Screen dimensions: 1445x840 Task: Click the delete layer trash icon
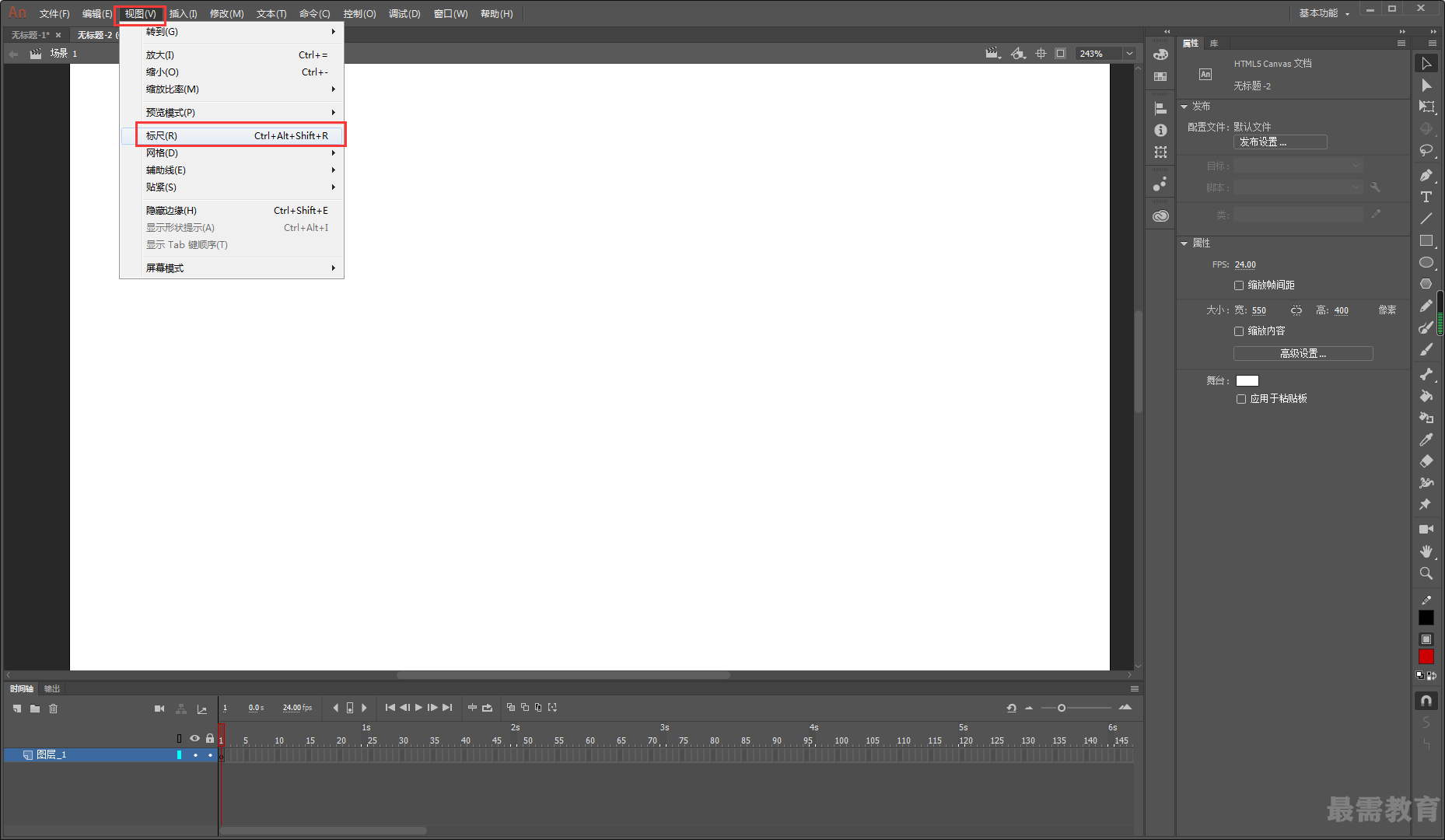[54, 709]
